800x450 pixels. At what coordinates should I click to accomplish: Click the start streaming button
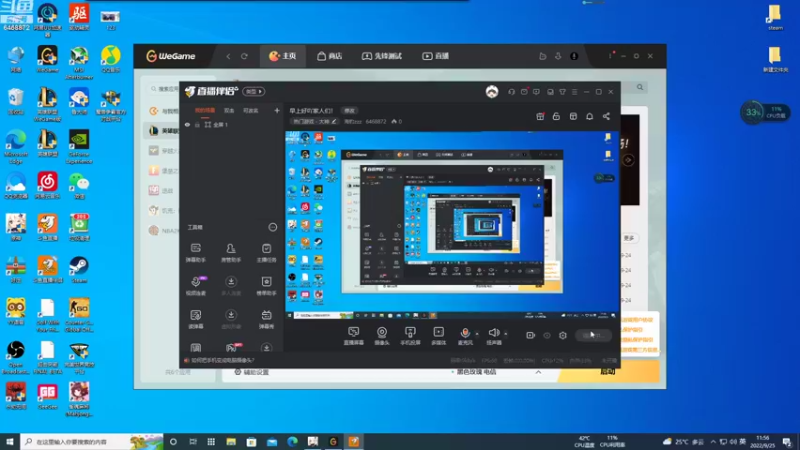pos(593,335)
